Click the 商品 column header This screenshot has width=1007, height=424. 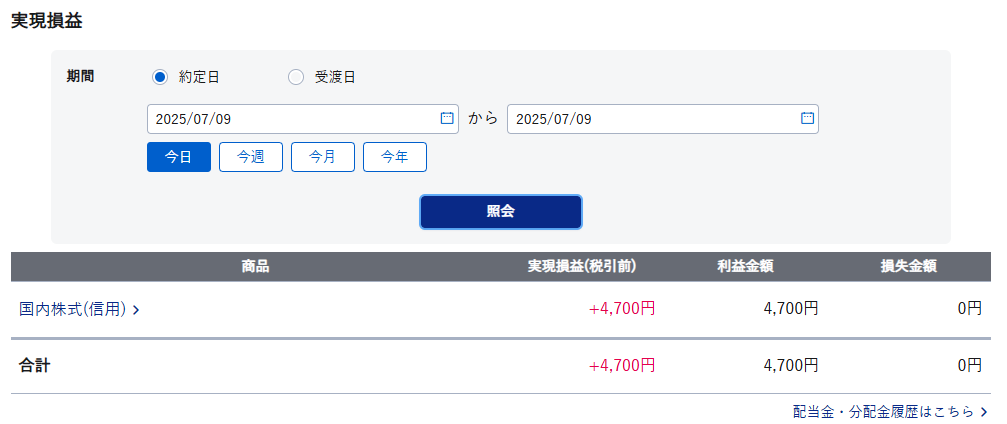click(x=256, y=267)
